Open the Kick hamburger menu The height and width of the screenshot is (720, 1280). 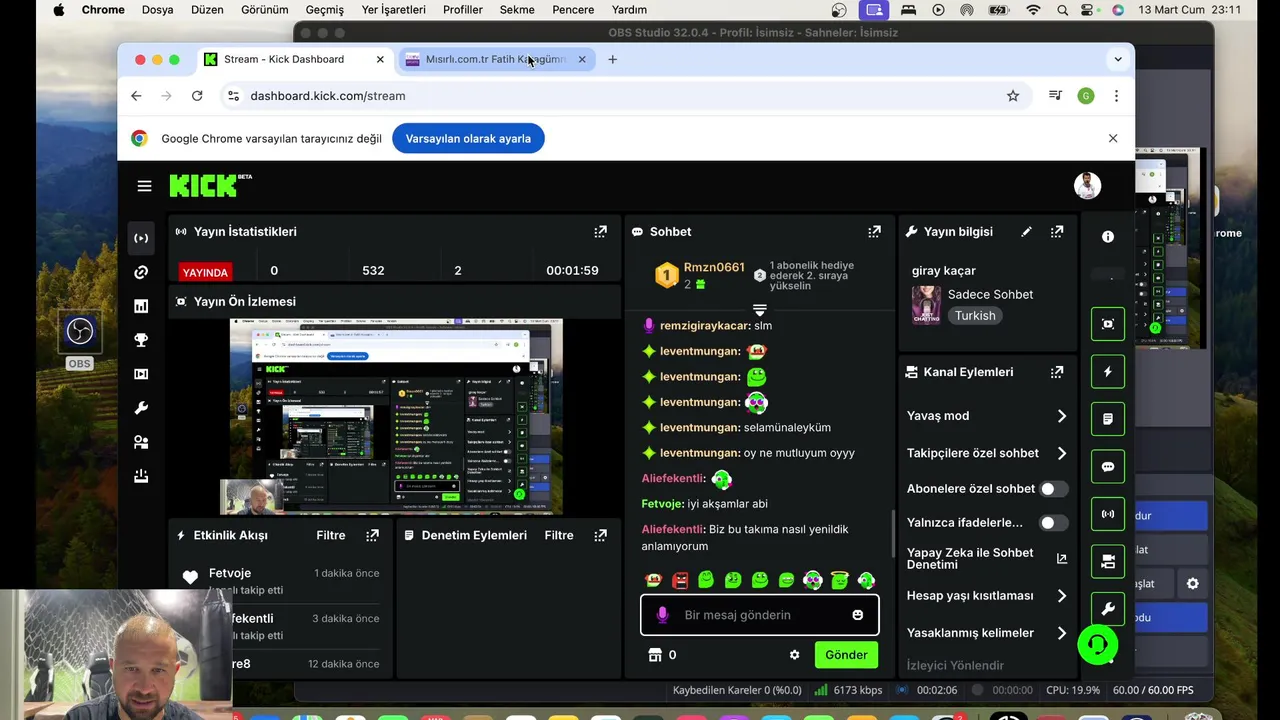(144, 186)
